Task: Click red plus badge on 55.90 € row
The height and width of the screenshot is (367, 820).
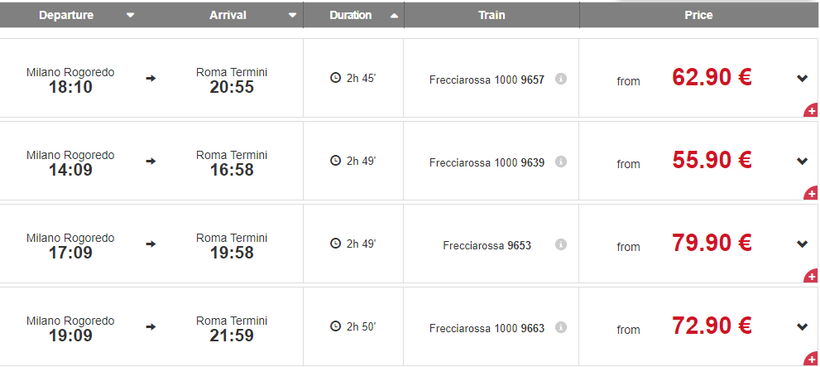Action: [812, 193]
